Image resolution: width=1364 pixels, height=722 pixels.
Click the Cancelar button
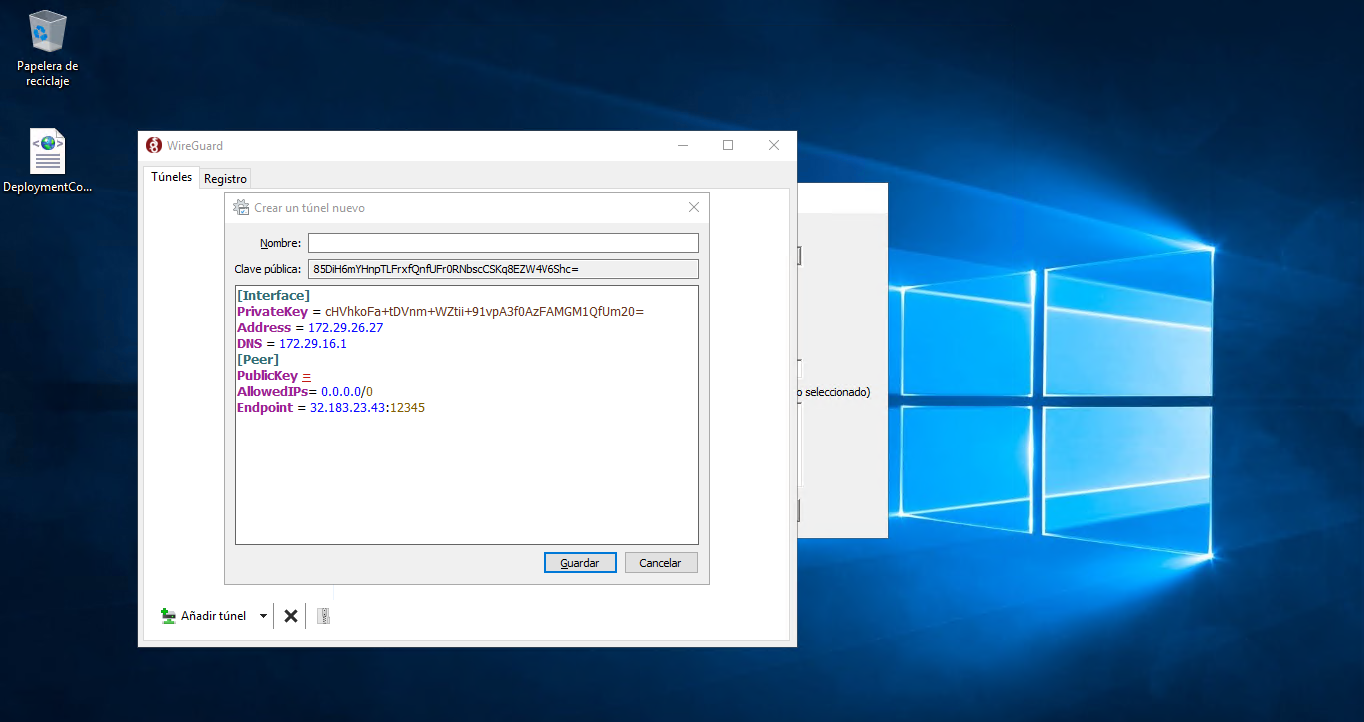(660, 563)
